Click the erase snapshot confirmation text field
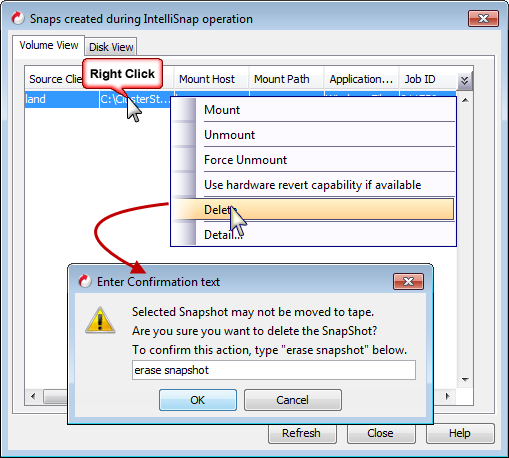The width and height of the screenshot is (509, 458). 274,370
